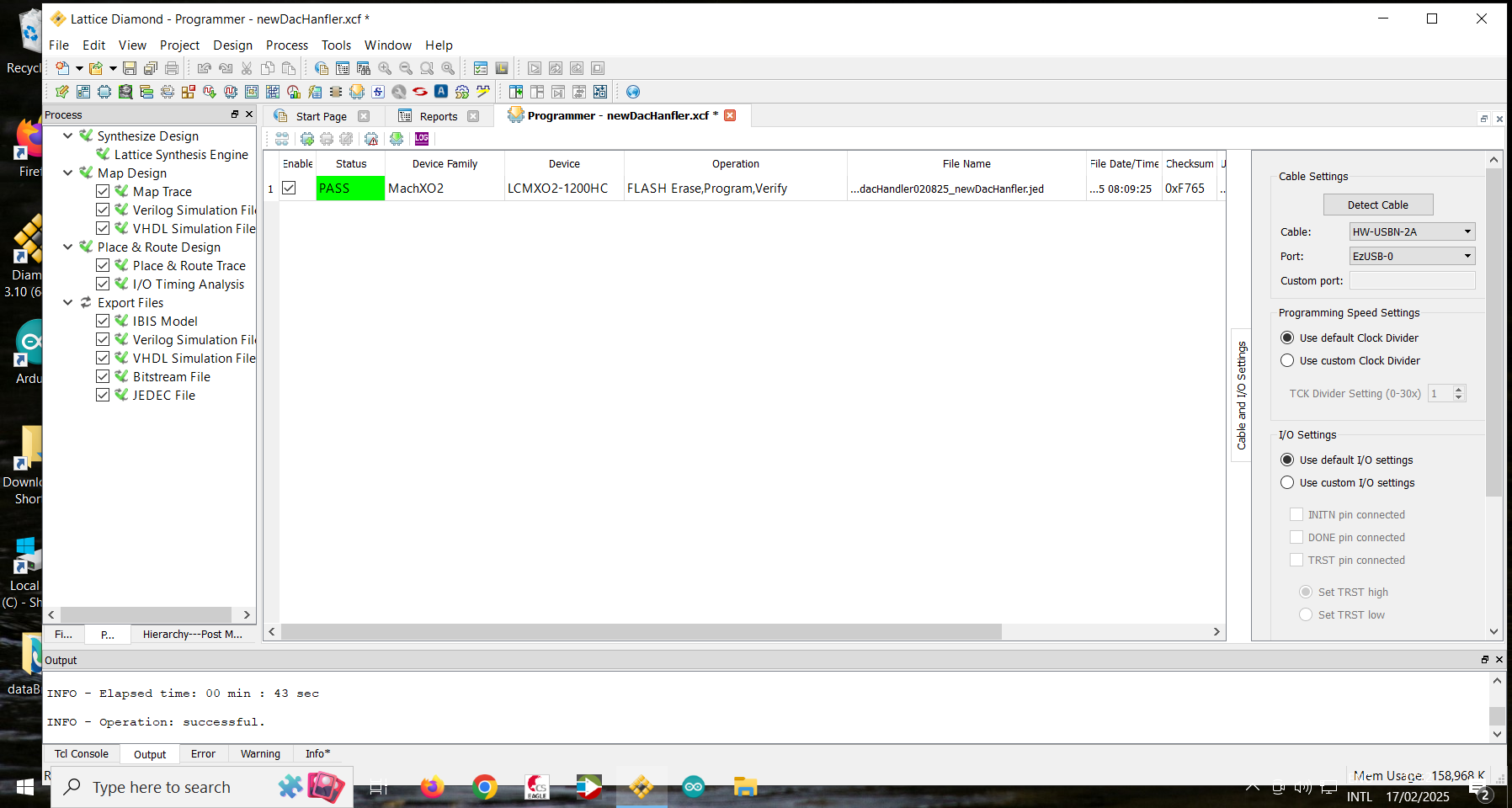Open the New file dropdown arrow

pos(79,68)
